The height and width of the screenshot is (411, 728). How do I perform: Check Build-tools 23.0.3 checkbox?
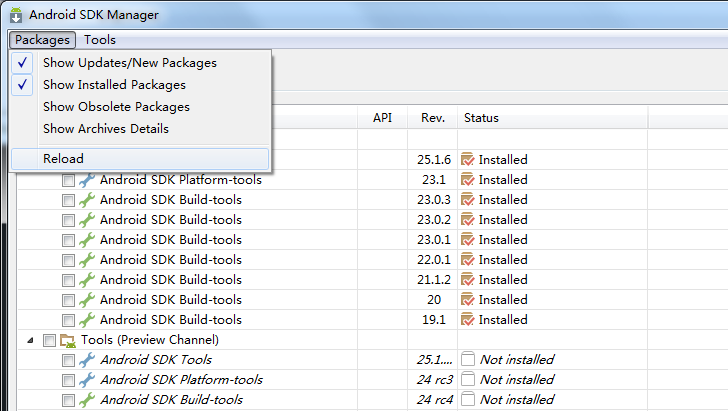pyautogui.click(x=68, y=200)
